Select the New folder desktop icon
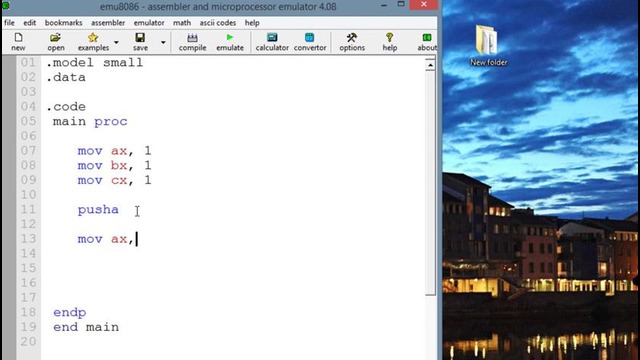The width and height of the screenshot is (640, 360). pyautogui.click(x=489, y=46)
